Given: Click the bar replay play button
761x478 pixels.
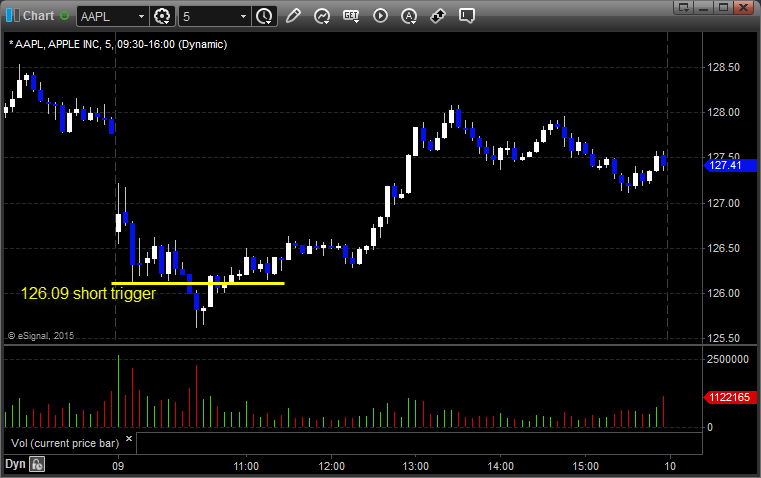Looking at the screenshot, I should click(380, 16).
